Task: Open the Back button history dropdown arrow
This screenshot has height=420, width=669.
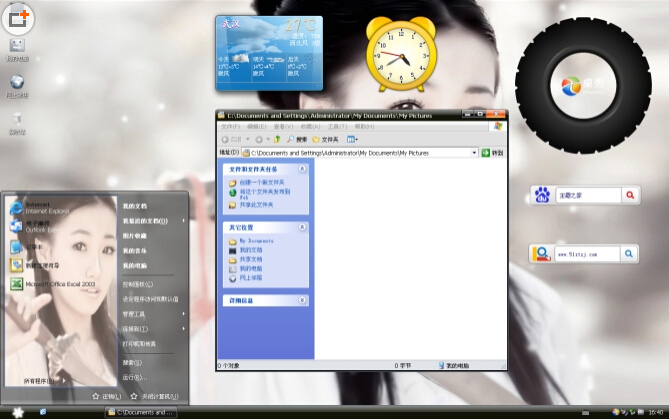Action: pos(247,139)
